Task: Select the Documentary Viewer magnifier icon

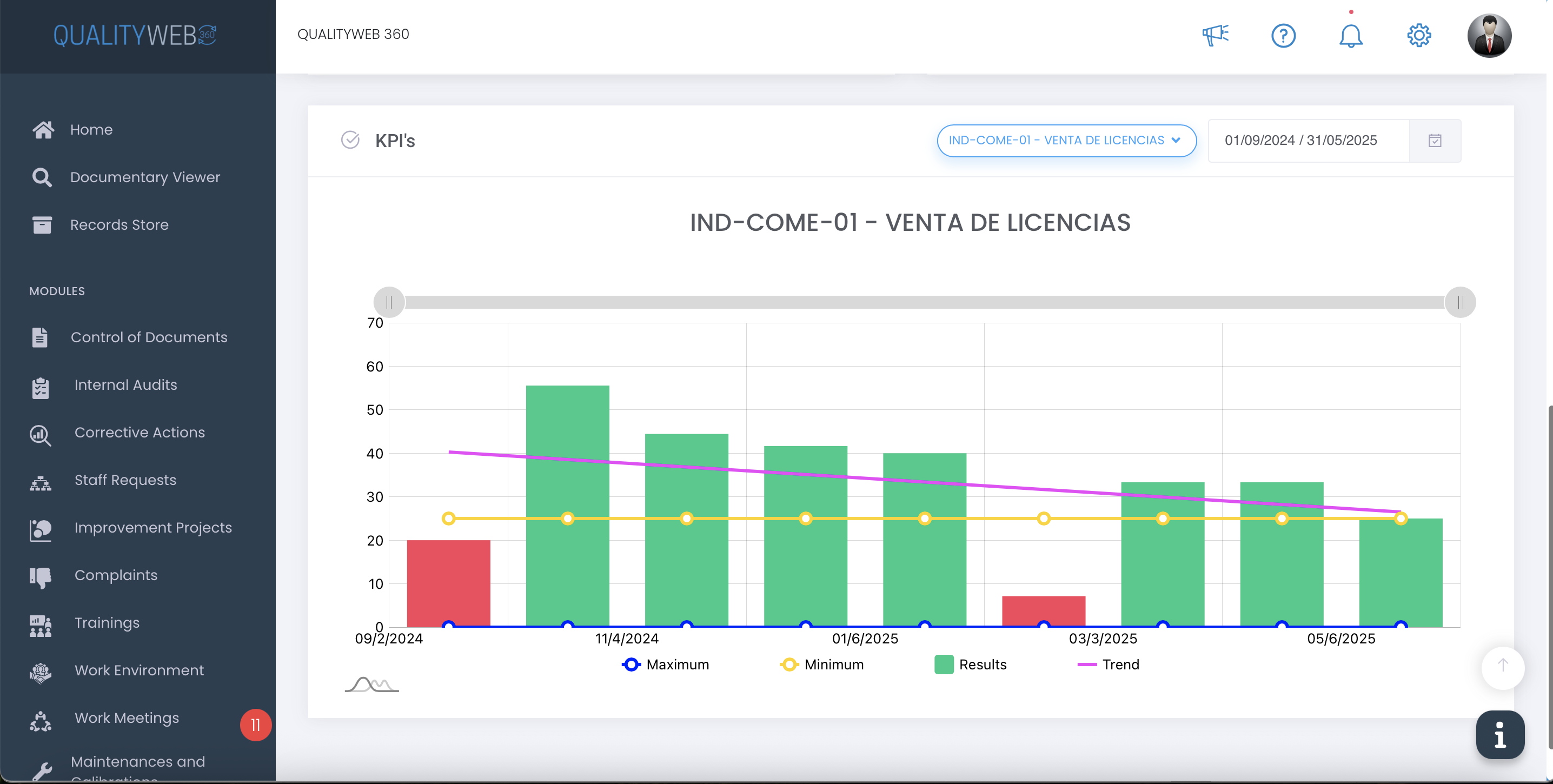Action: (42, 177)
